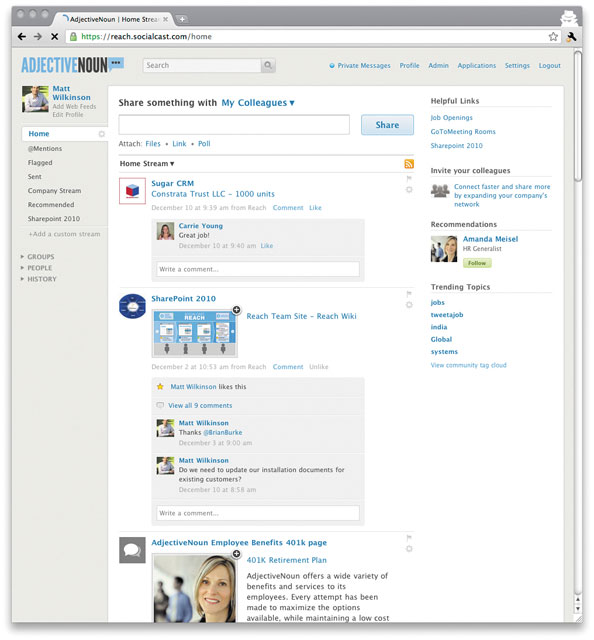Click the Share button
Screen dimensions: 594x640
pyautogui.click(x=387, y=125)
